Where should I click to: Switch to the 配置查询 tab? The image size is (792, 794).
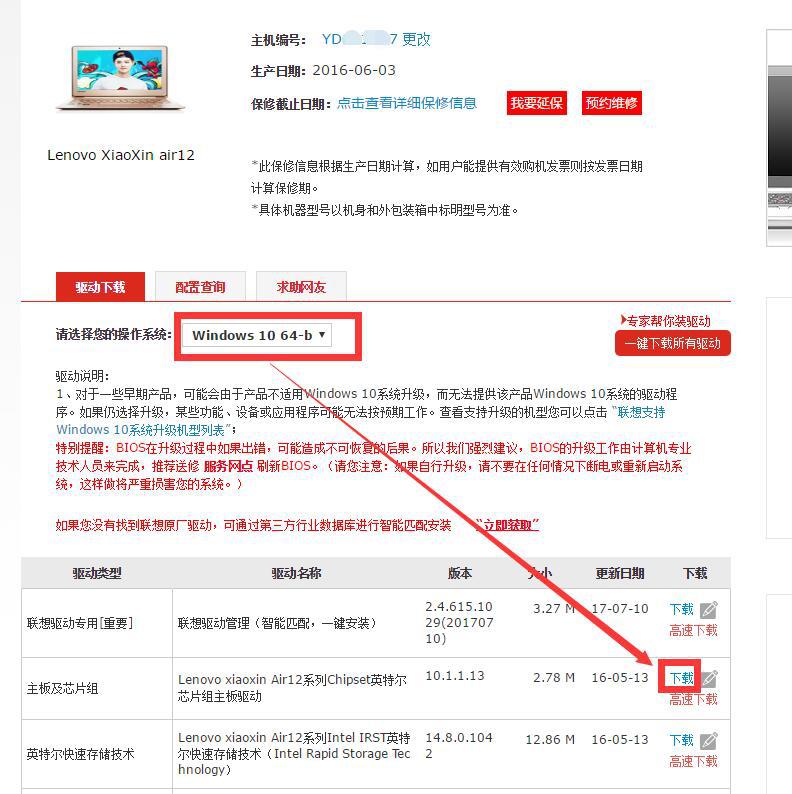tap(200, 287)
